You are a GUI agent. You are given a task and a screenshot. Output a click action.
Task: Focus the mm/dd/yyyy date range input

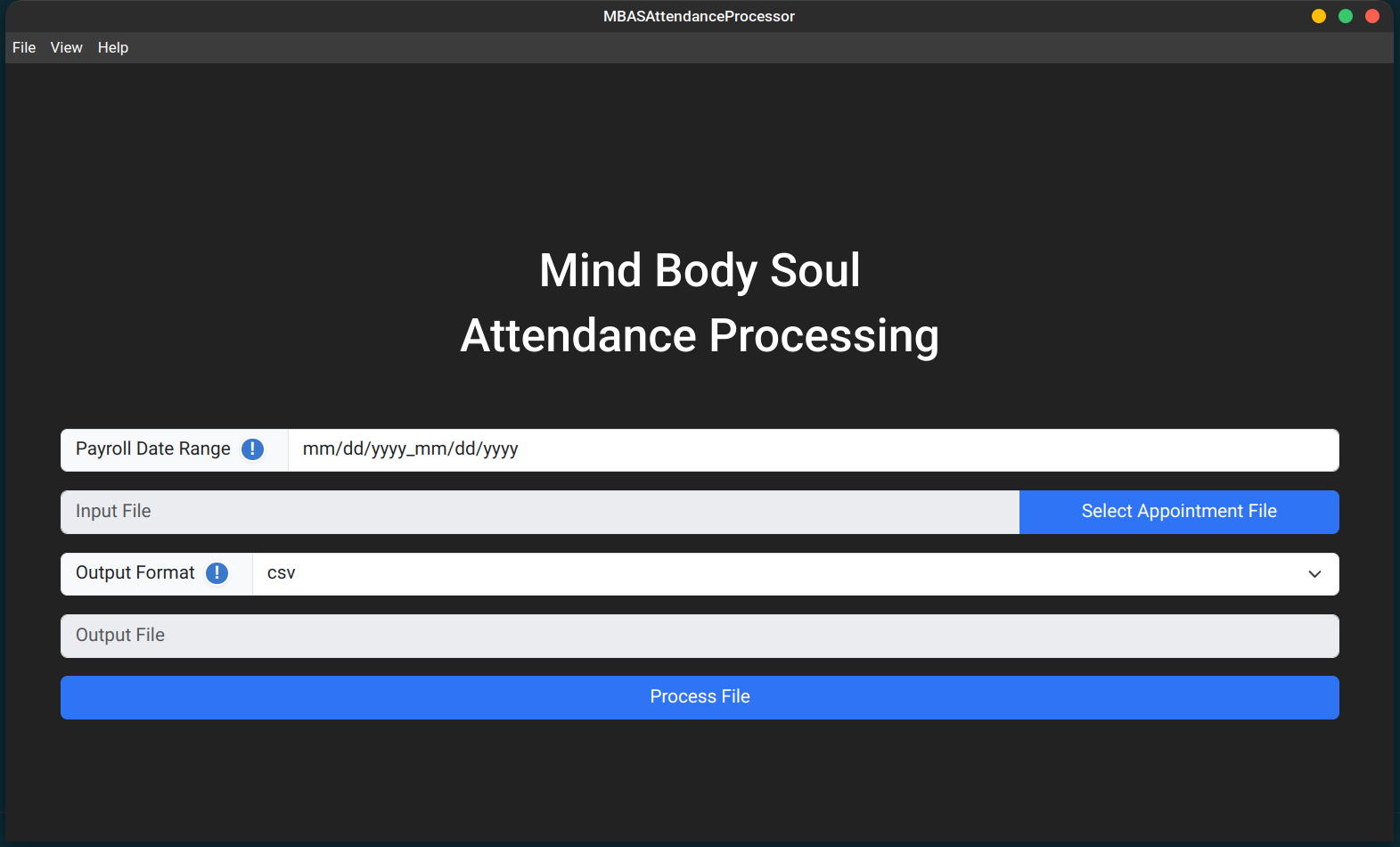click(x=813, y=450)
